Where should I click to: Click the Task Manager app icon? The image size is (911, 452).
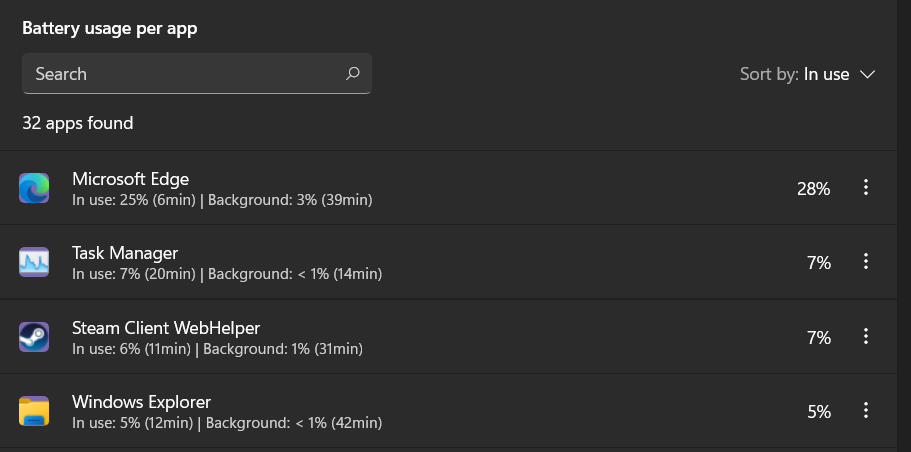34,263
